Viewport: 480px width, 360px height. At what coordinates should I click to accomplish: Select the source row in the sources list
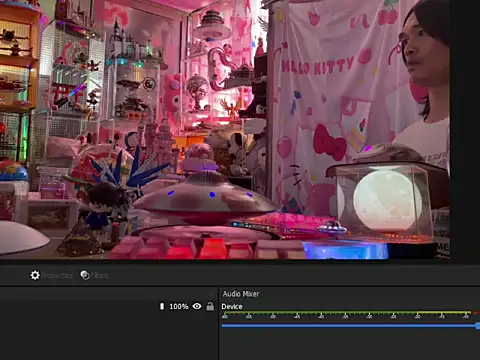[x=108, y=306]
